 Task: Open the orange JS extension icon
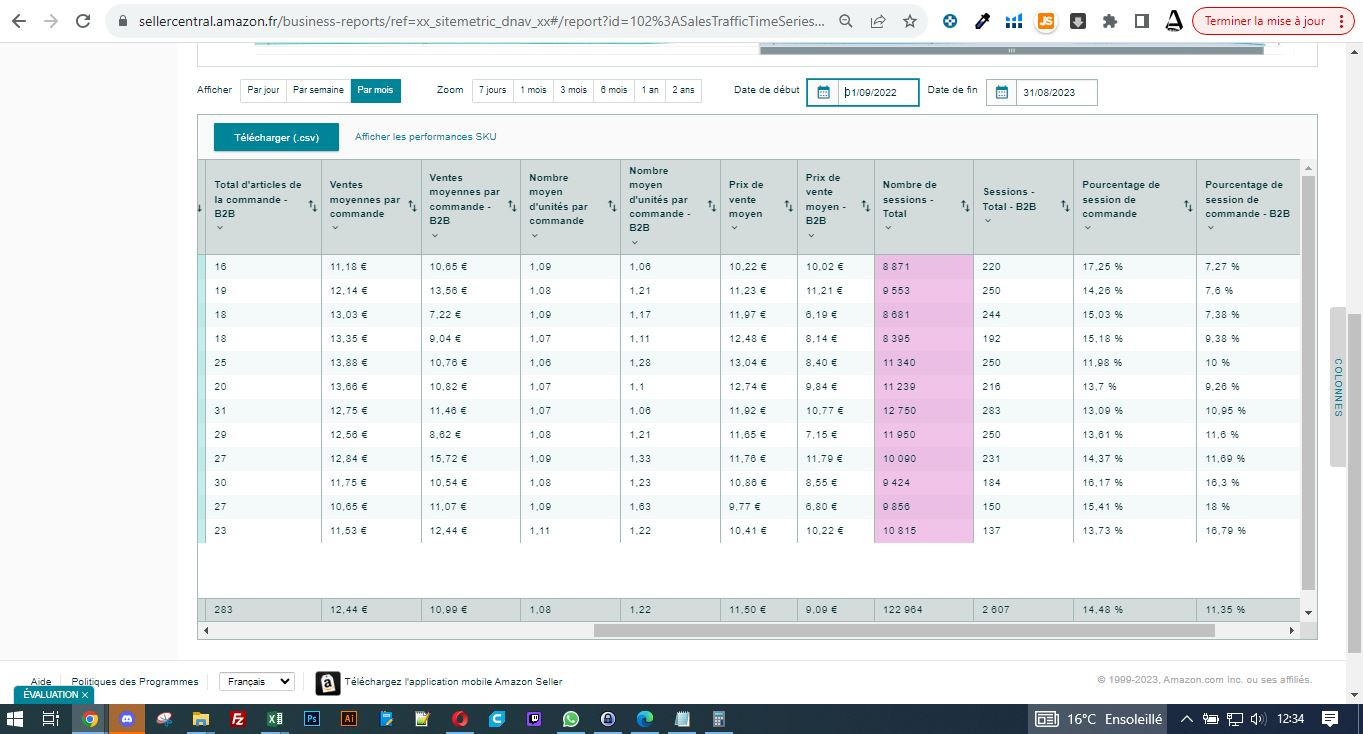click(x=1046, y=21)
